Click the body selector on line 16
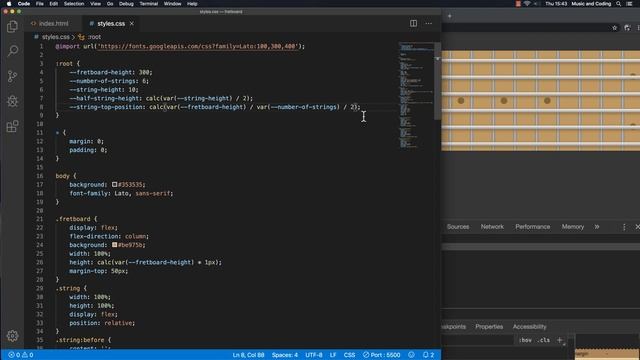Viewport: 640px width, 360px height. point(62,176)
